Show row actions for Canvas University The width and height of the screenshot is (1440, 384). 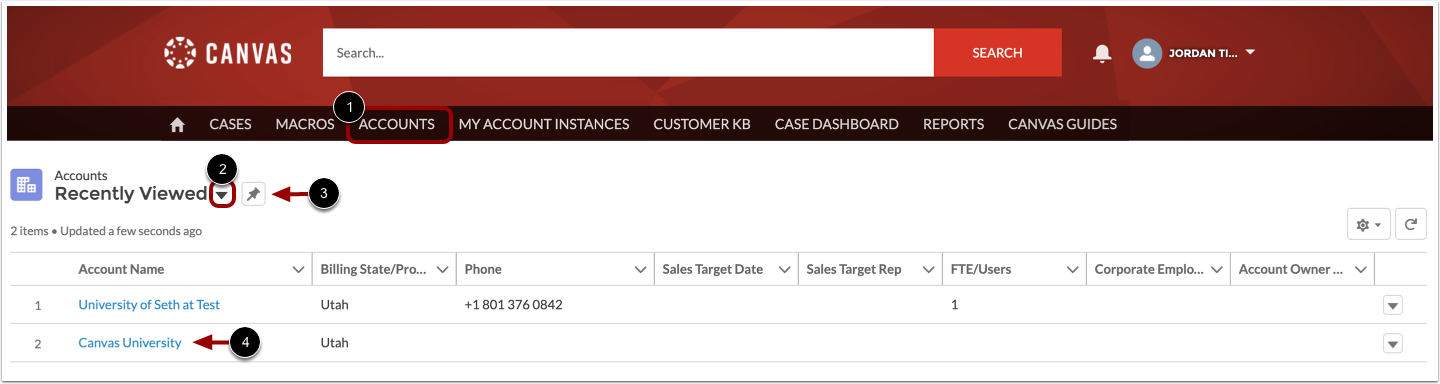[x=1392, y=343]
